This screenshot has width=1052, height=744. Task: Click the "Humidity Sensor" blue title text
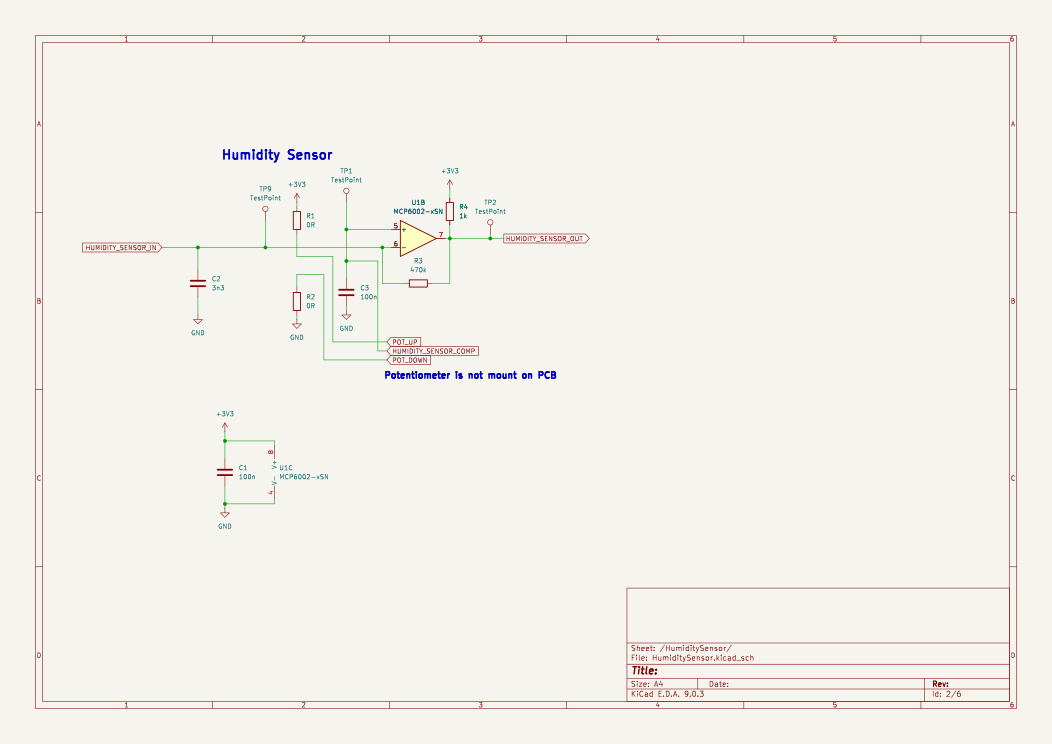coord(277,156)
